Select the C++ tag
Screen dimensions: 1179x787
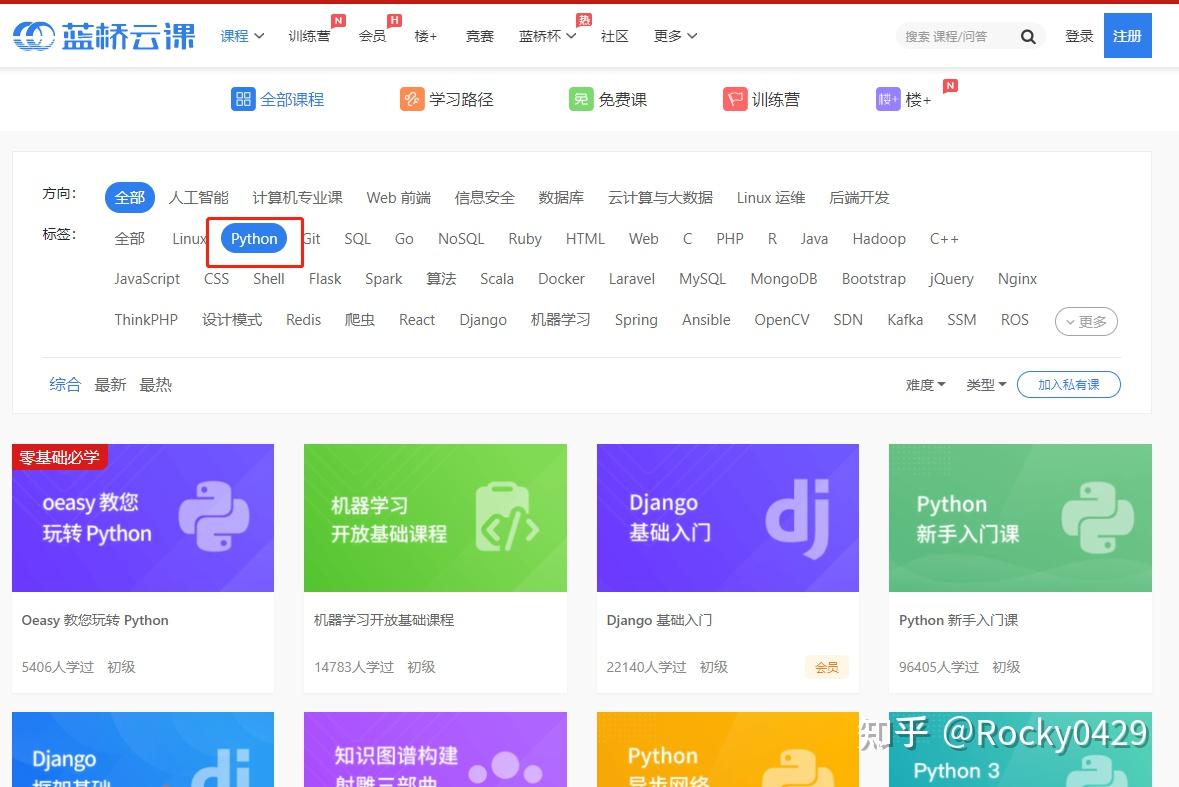coord(944,239)
